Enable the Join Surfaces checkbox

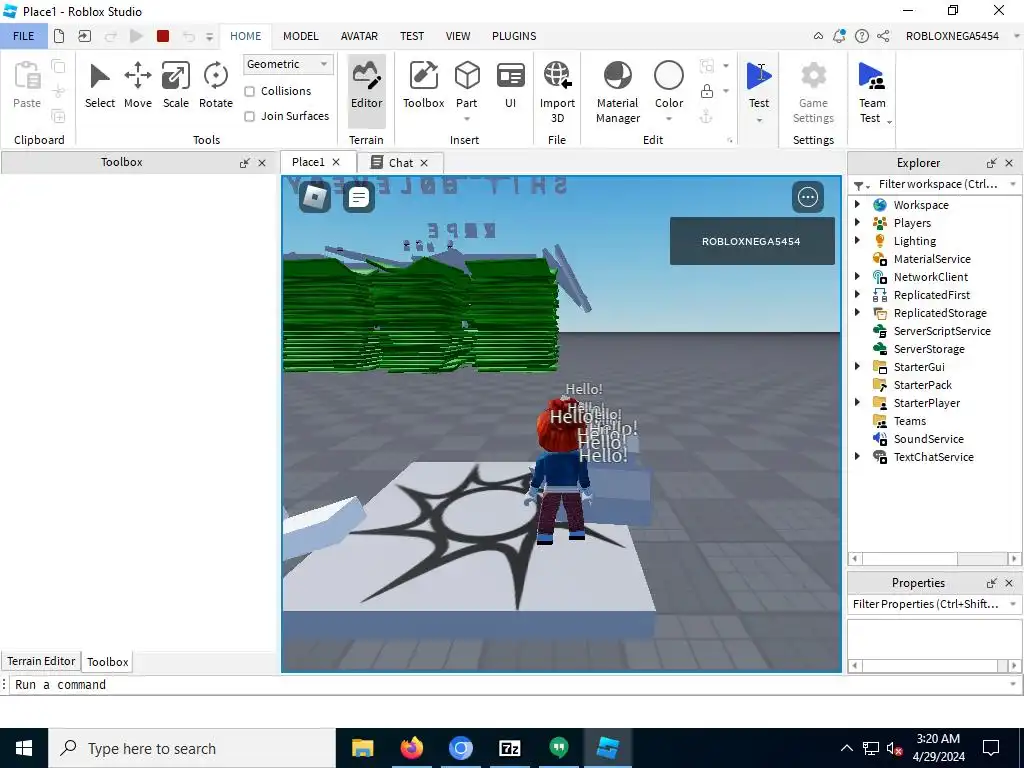[249, 116]
